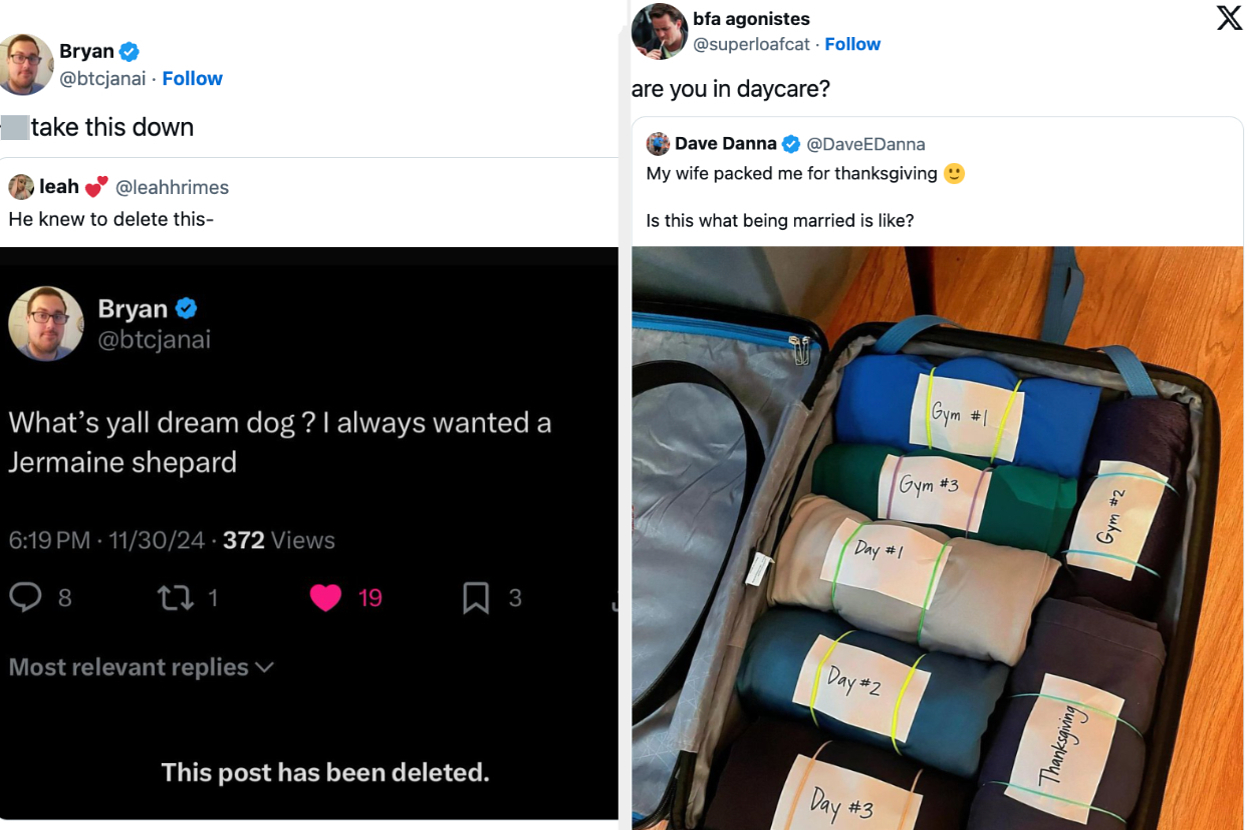Click the X logo in the top-right corner
The image size is (1250, 830).
tap(1228, 17)
